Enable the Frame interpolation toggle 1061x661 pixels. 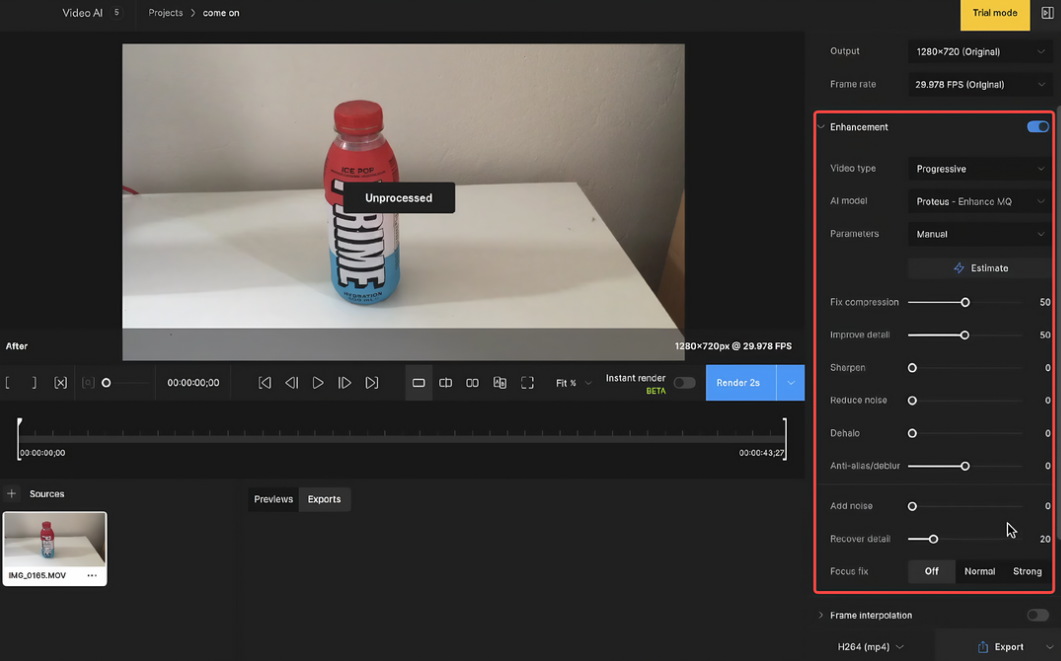[x=1038, y=615]
